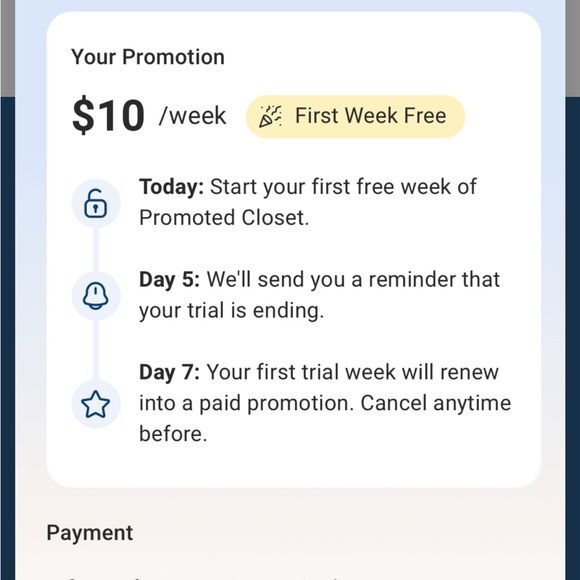The width and height of the screenshot is (580, 580).
Task: Click the unlocked padlock icon
Action: (95, 203)
